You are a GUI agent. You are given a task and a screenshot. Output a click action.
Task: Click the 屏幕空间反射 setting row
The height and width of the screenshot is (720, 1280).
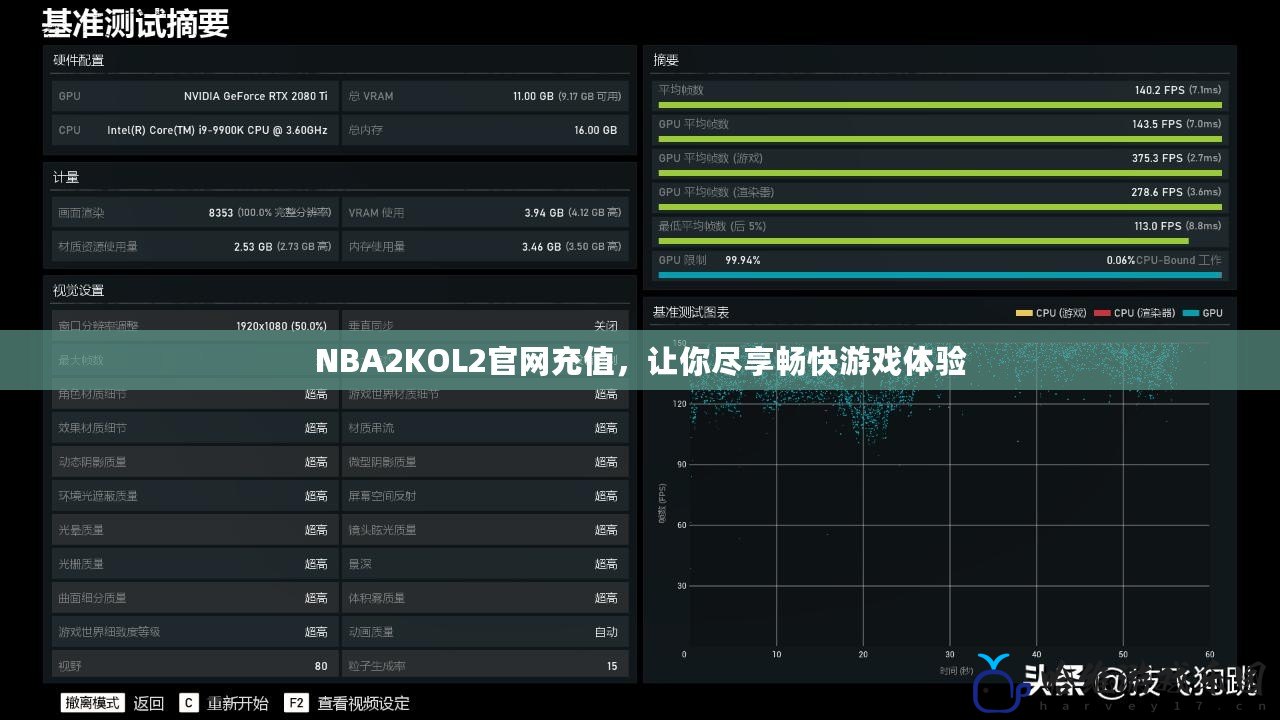(x=485, y=496)
